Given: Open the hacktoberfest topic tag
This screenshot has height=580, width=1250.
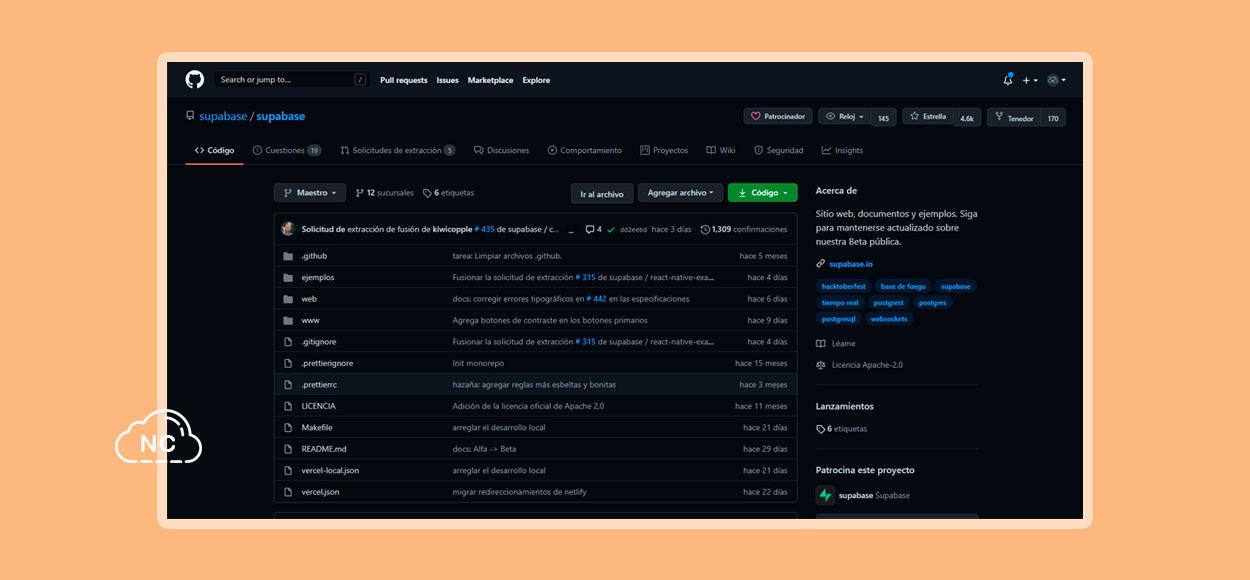Looking at the screenshot, I should click(844, 286).
